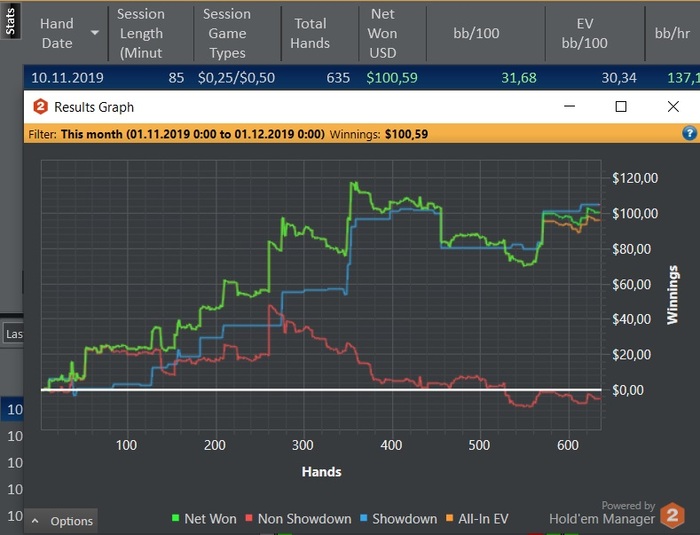Open the Results Graph help icon
700x535 pixels.
coord(689,133)
